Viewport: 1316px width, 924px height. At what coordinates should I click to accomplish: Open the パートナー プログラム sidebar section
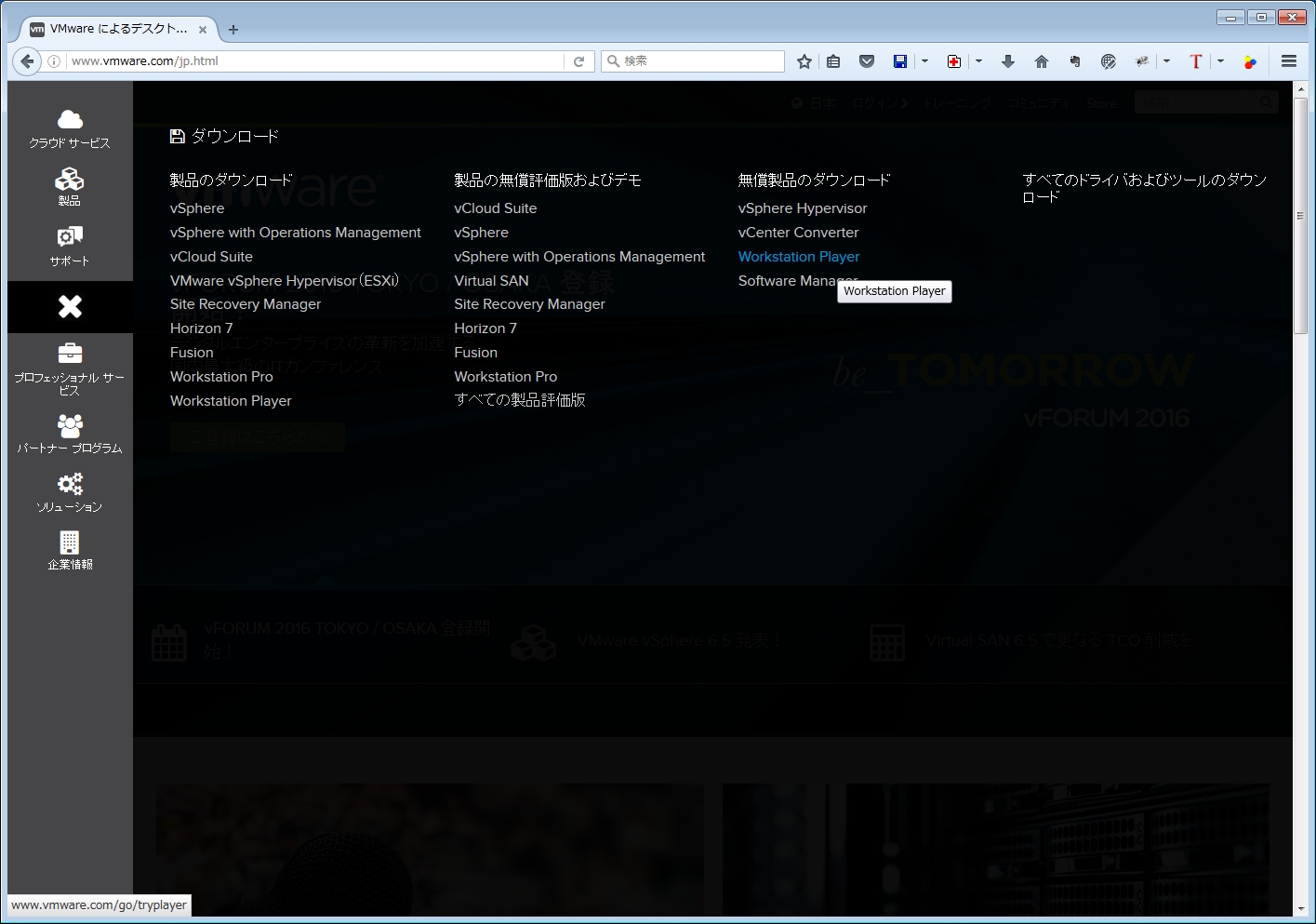click(x=70, y=434)
